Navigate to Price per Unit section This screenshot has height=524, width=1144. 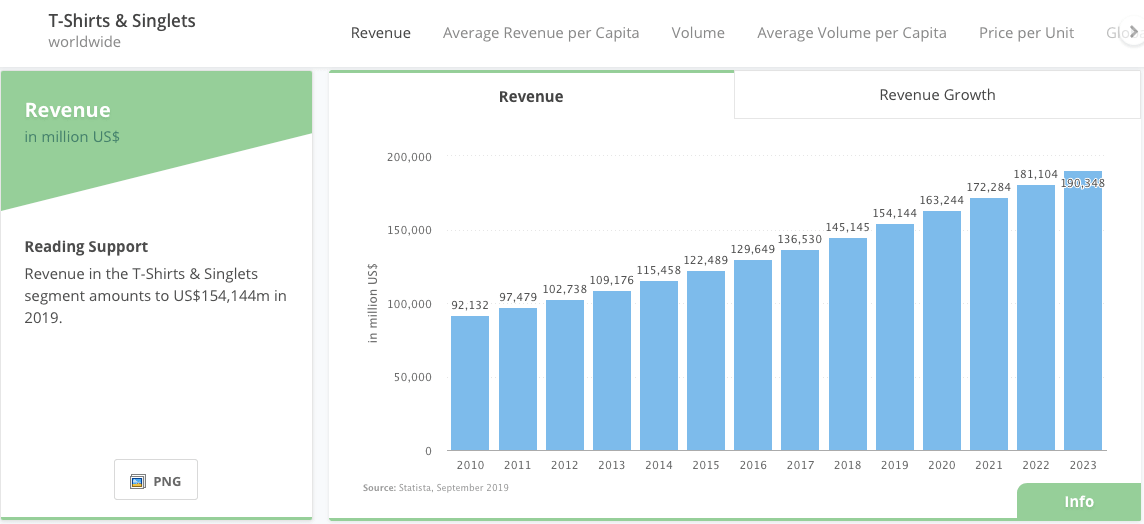[1026, 33]
